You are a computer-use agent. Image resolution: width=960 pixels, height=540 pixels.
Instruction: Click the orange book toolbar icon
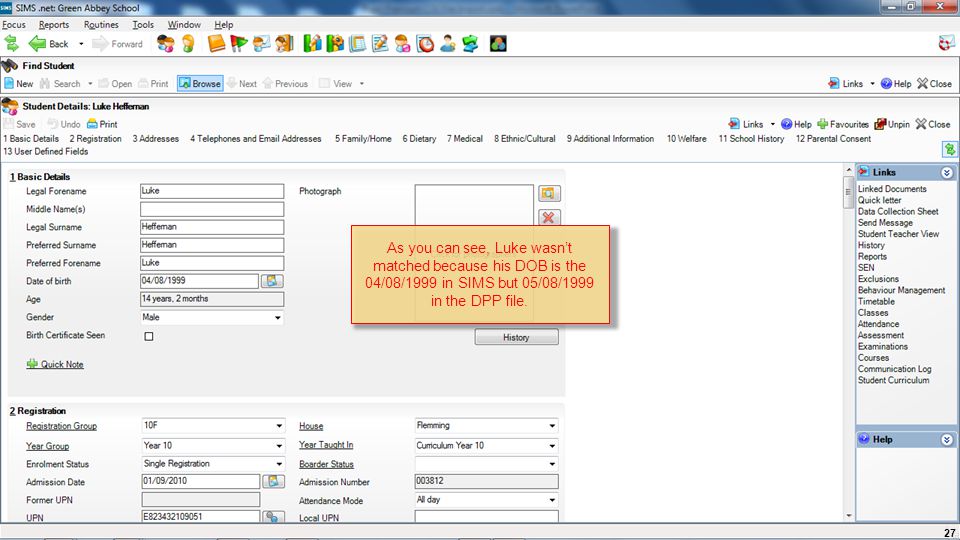click(x=216, y=43)
